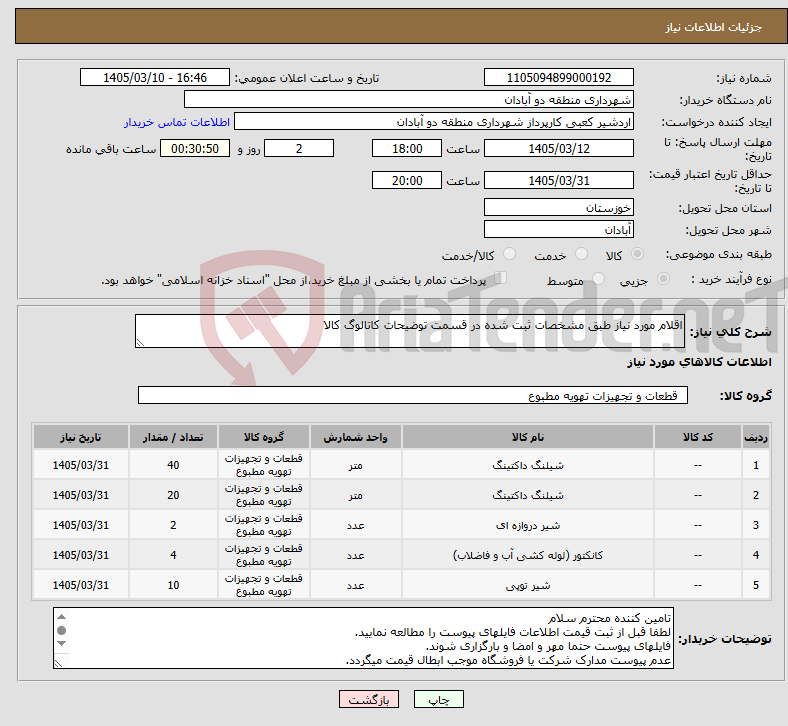Click quantity 20 in row 2

coord(173,495)
